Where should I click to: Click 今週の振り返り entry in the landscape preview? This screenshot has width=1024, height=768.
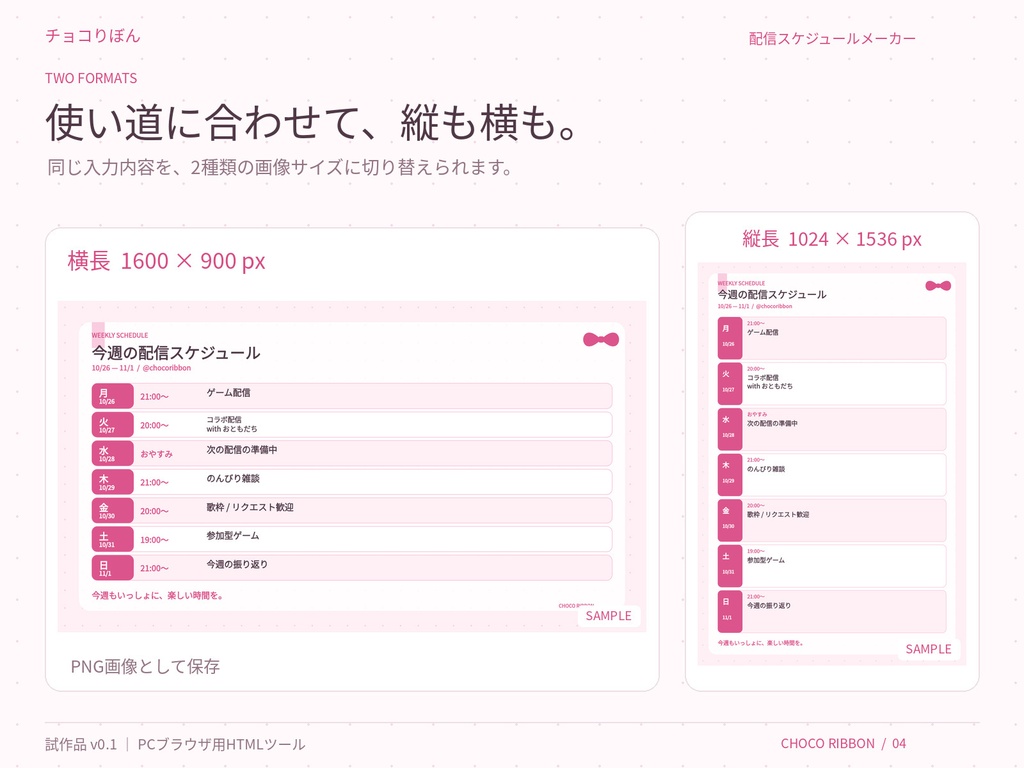tap(237, 564)
